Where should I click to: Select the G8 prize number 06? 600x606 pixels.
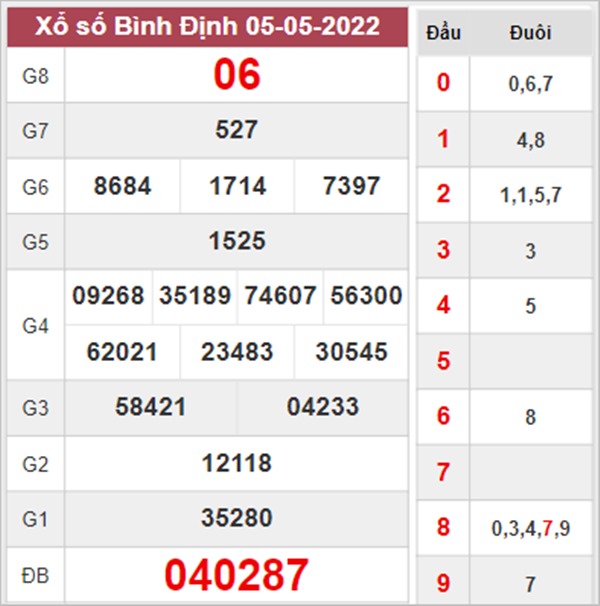click(x=237, y=74)
